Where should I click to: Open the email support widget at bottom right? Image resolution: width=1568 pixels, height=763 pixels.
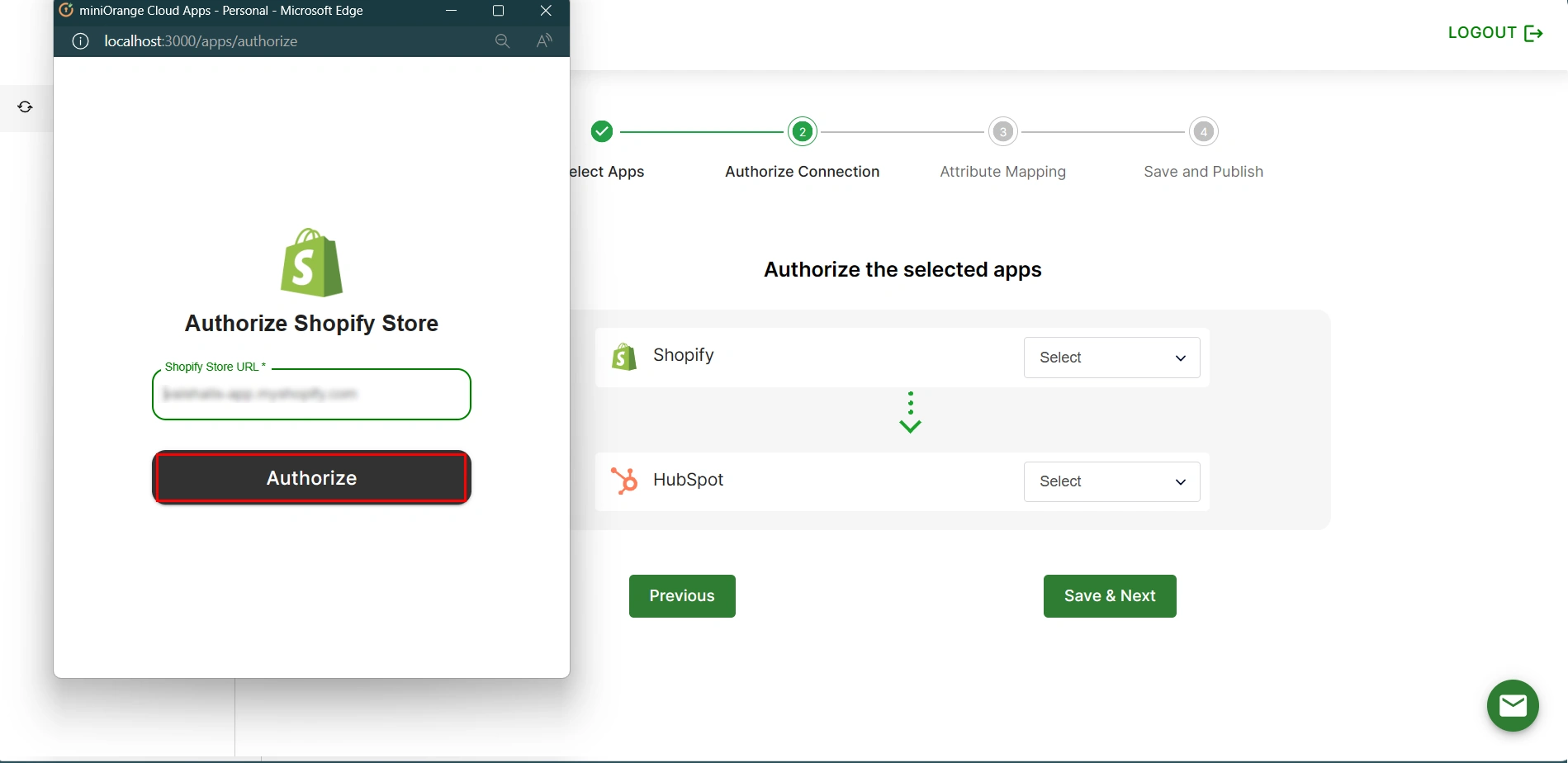[x=1514, y=706]
